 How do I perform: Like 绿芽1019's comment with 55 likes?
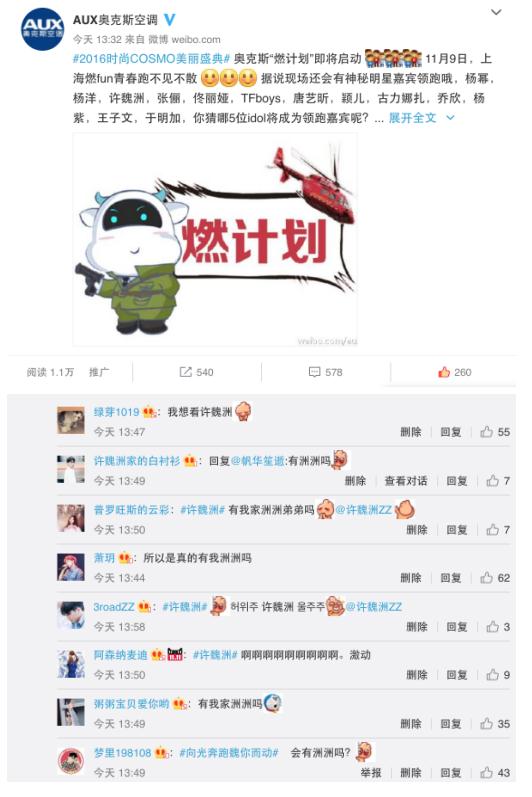(x=495, y=432)
